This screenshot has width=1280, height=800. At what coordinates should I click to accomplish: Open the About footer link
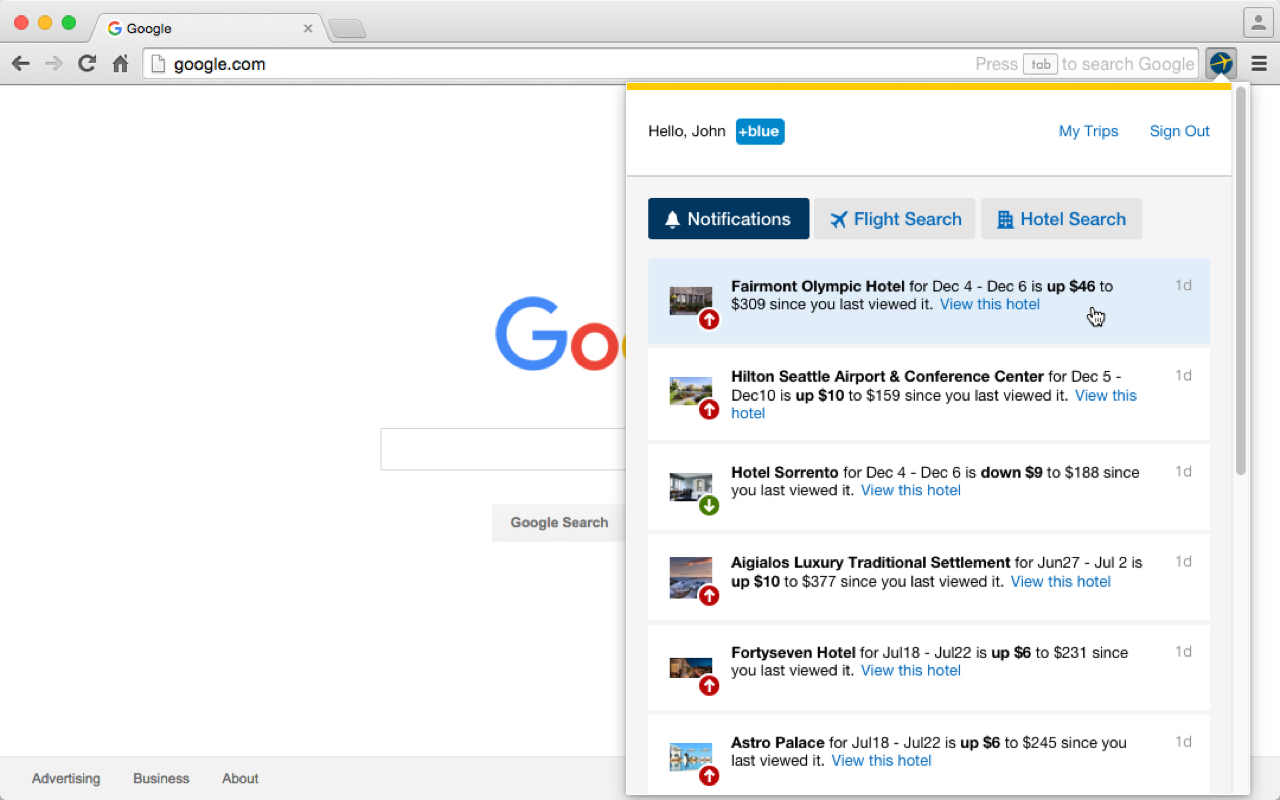(240, 778)
